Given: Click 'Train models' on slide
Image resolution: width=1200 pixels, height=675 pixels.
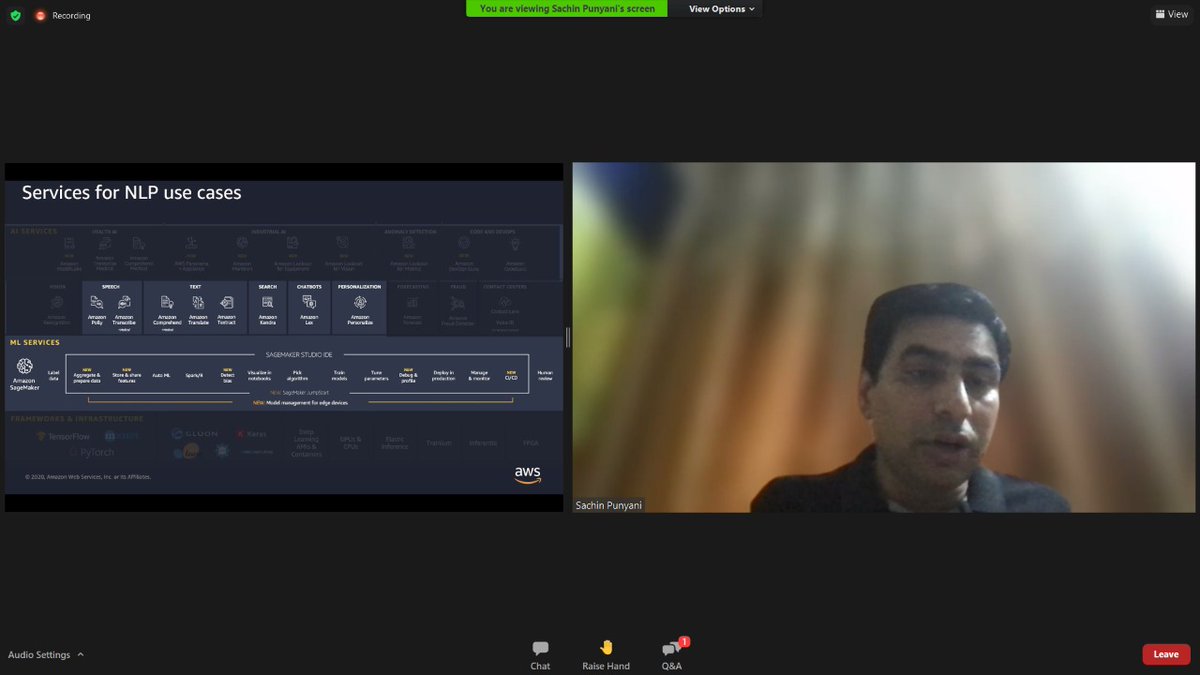Looking at the screenshot, I should [x=339, y=376].
